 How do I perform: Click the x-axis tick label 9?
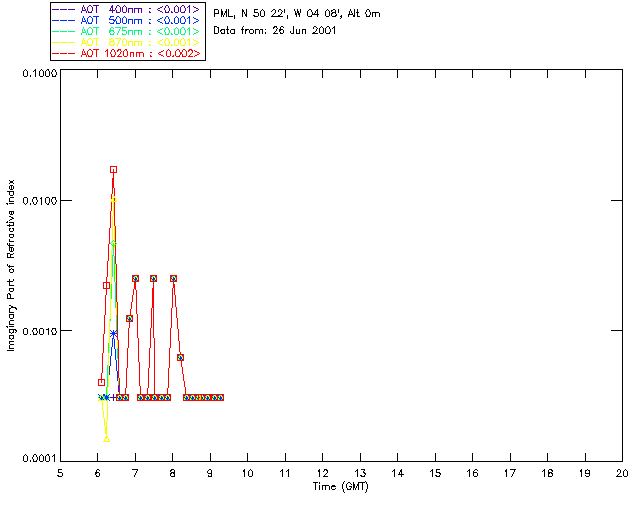coord(210,473)
